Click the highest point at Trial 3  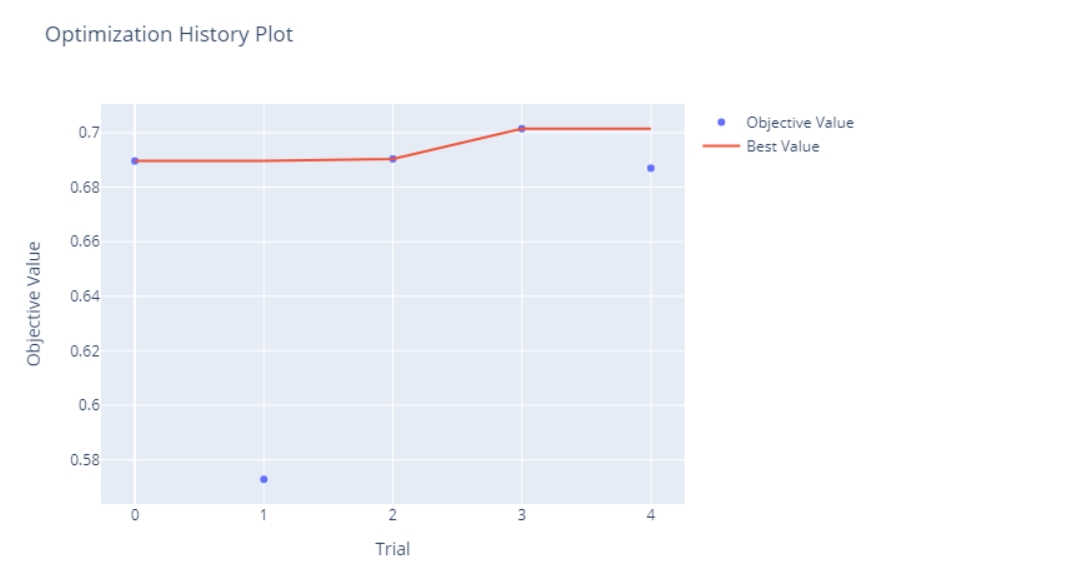pyautogui.click(x=522, y=129)
